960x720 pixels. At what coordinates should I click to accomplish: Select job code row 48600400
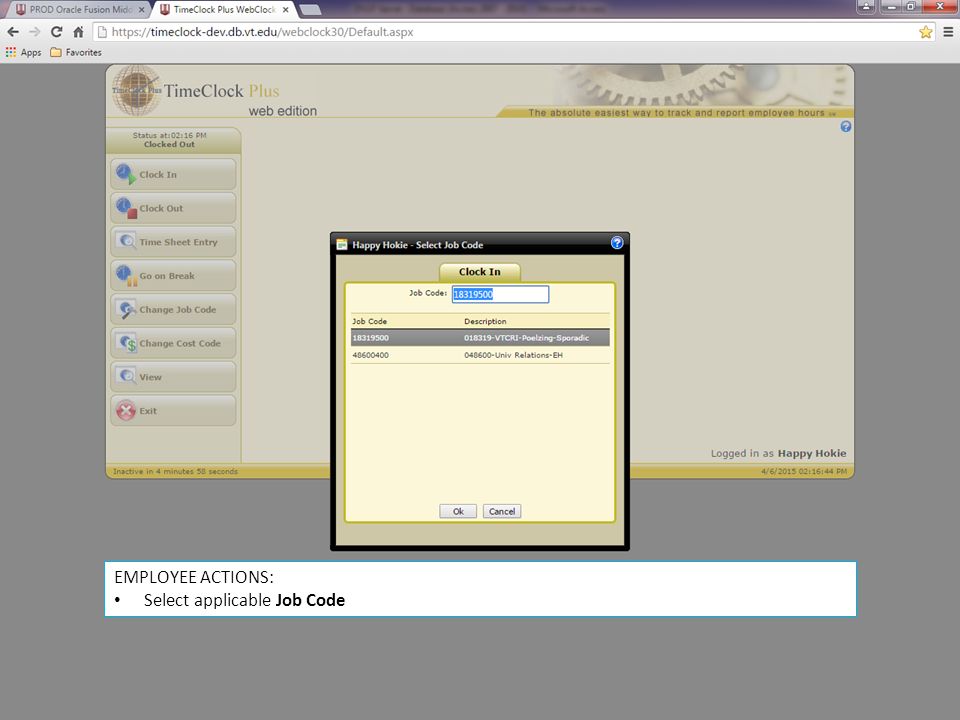pos(480,355)
